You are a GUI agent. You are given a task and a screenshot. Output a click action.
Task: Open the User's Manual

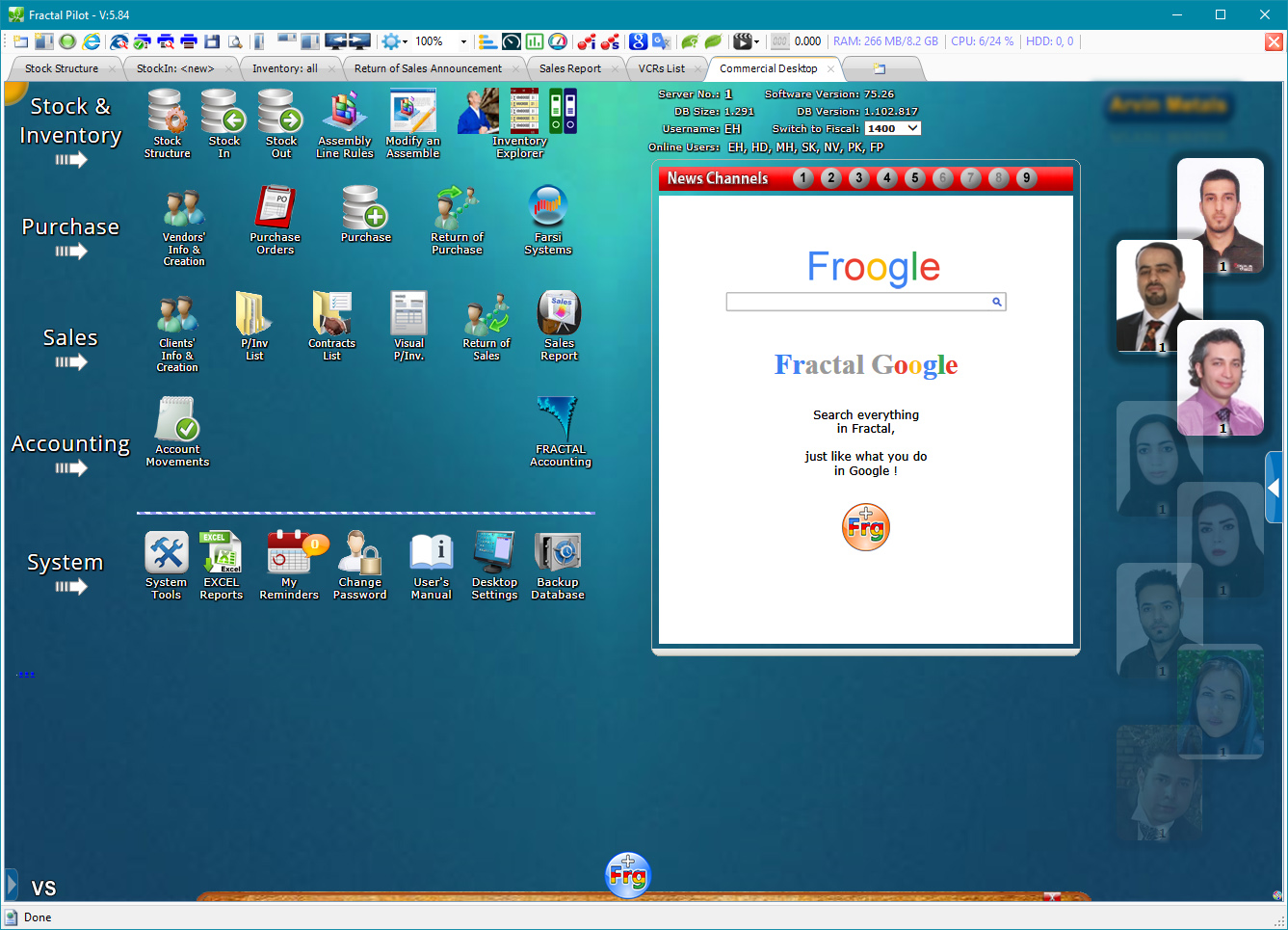[431, 567]
